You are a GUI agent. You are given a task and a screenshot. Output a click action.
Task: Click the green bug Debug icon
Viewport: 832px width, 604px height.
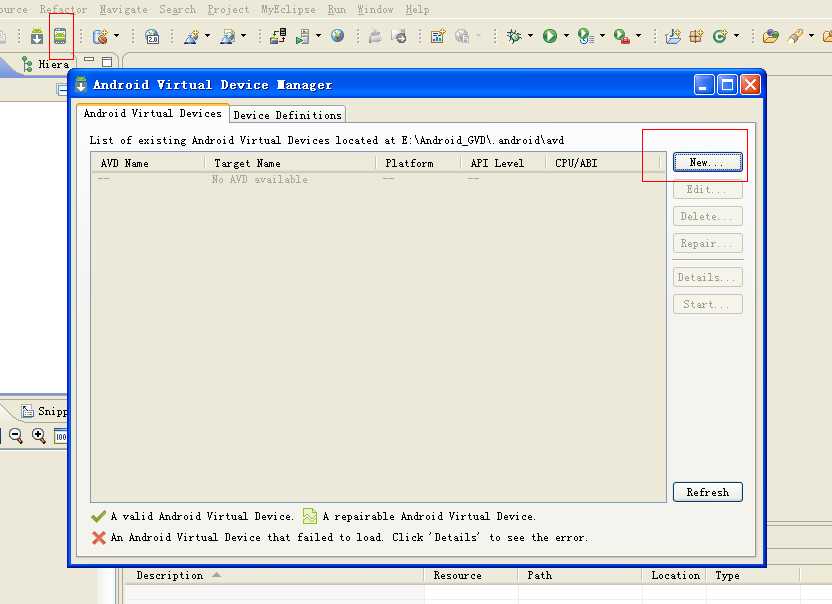pos(514,36)
